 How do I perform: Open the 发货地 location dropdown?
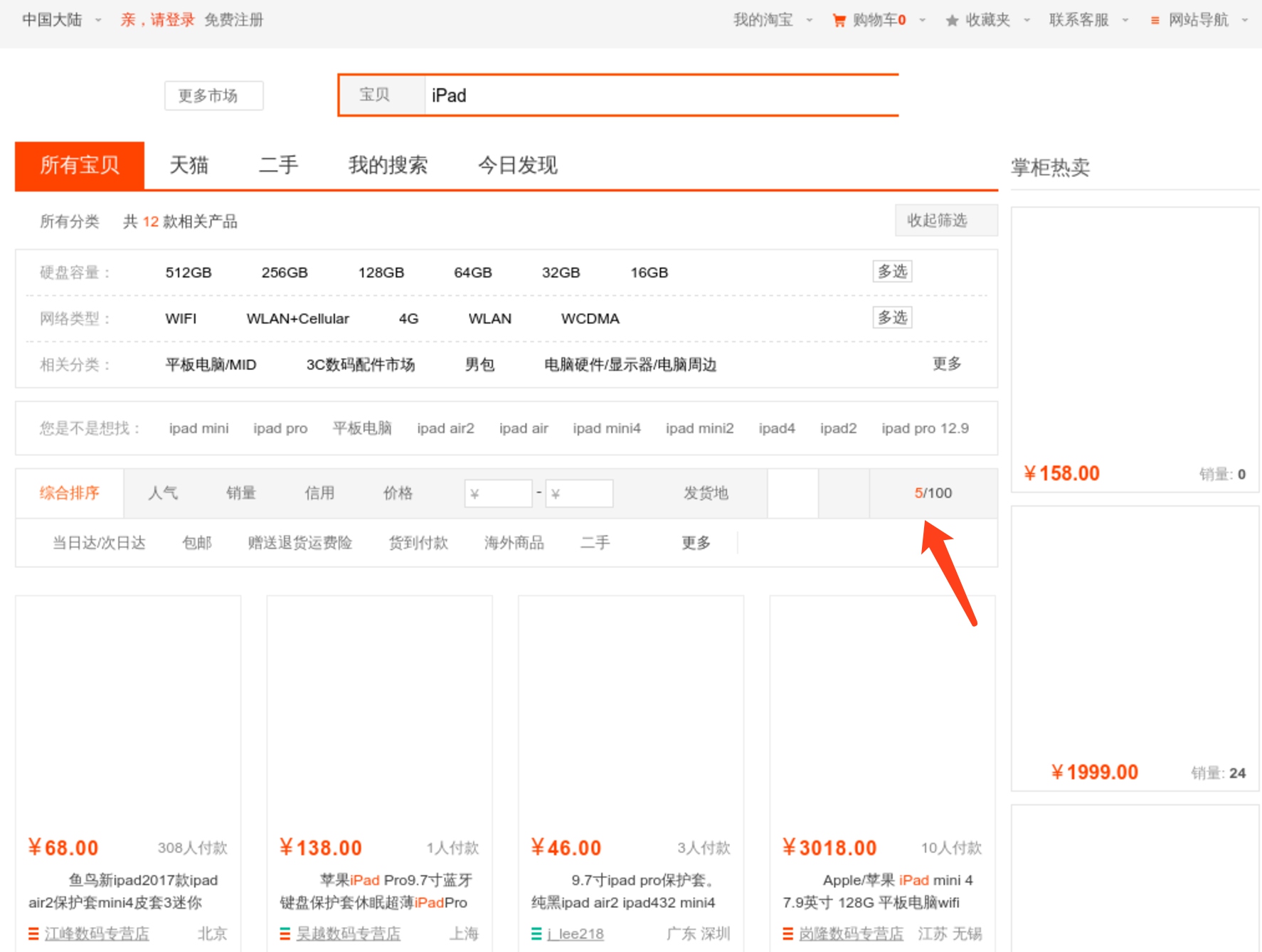pyautogui.click(x=706, y=493)
